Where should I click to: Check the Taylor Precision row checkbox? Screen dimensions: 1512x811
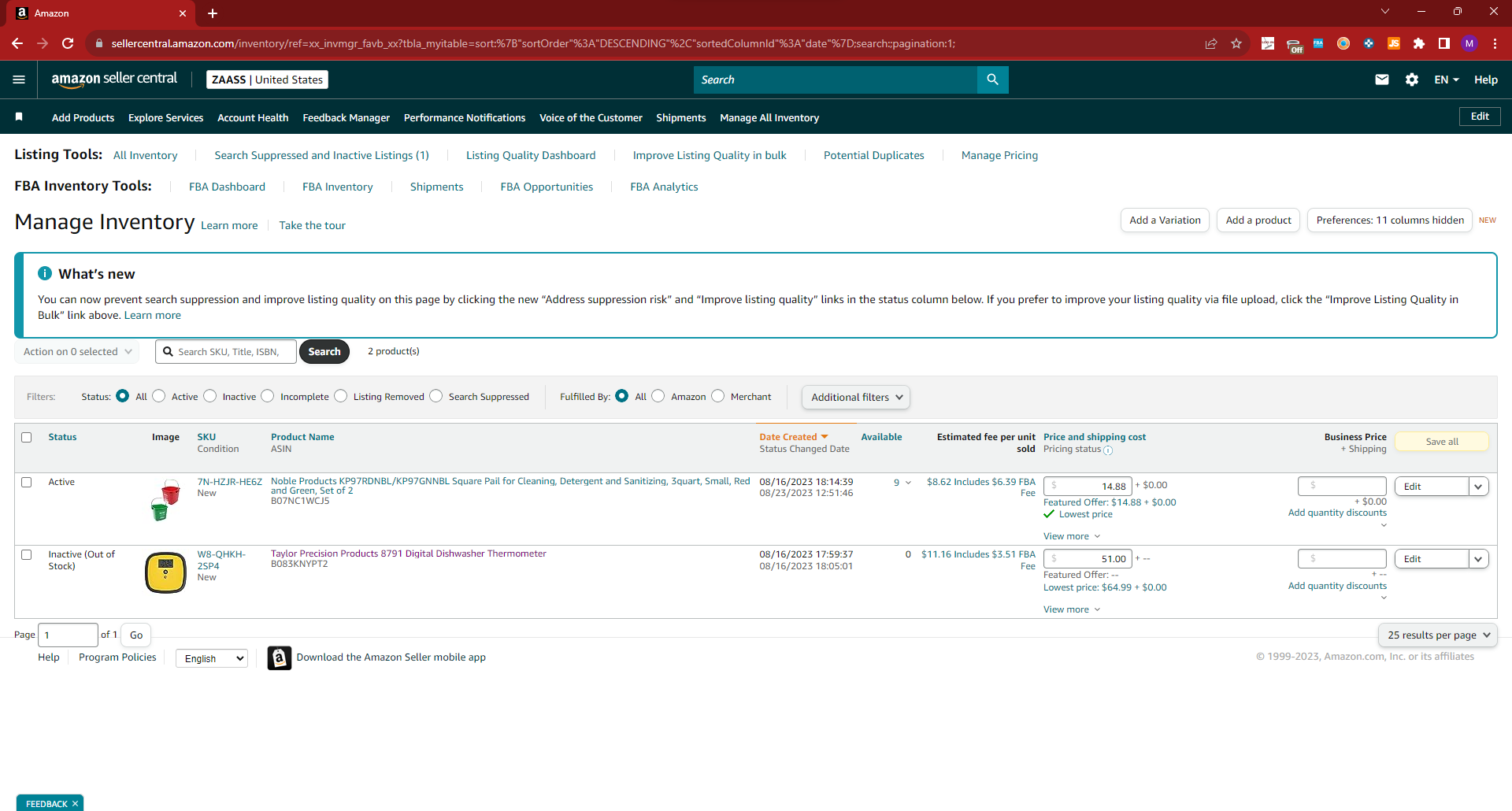coord(27,554)
